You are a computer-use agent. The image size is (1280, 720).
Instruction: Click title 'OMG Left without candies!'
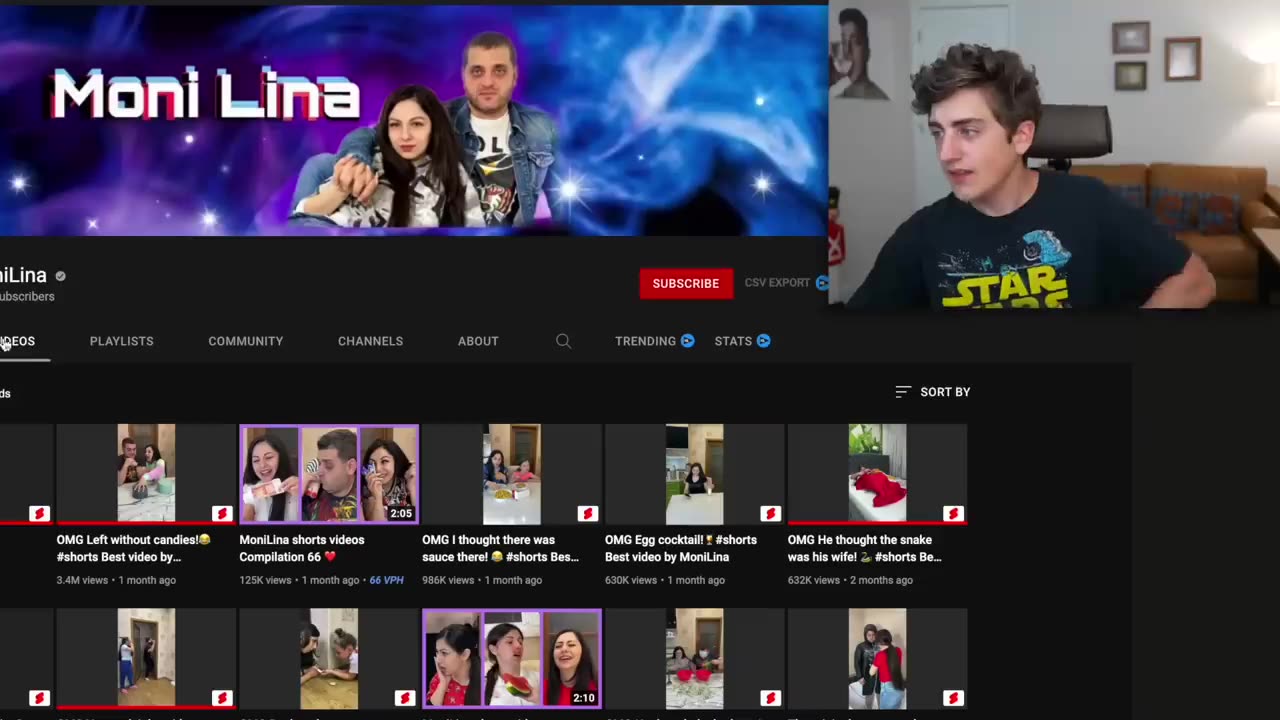tap(134, 548)
